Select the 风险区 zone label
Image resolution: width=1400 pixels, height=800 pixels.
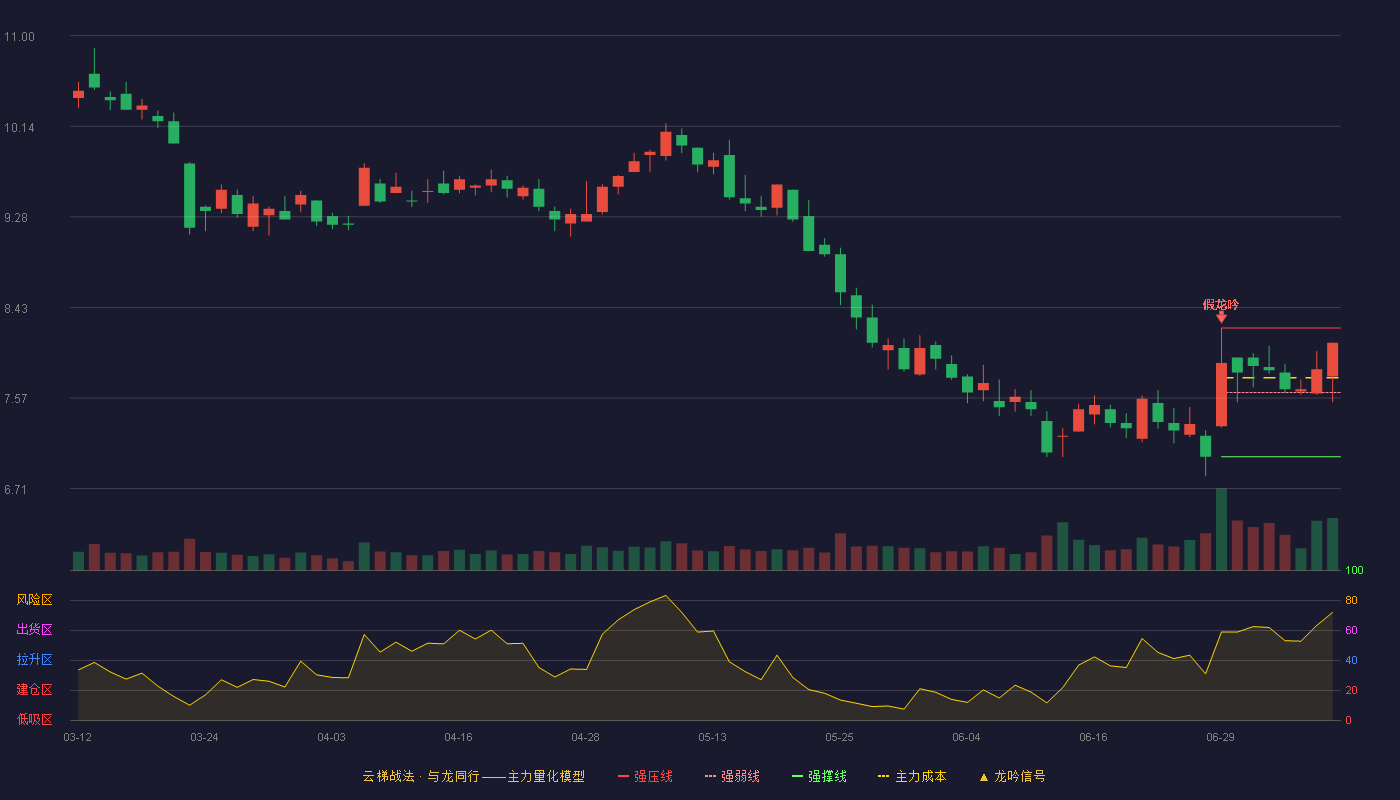point(35,600)
